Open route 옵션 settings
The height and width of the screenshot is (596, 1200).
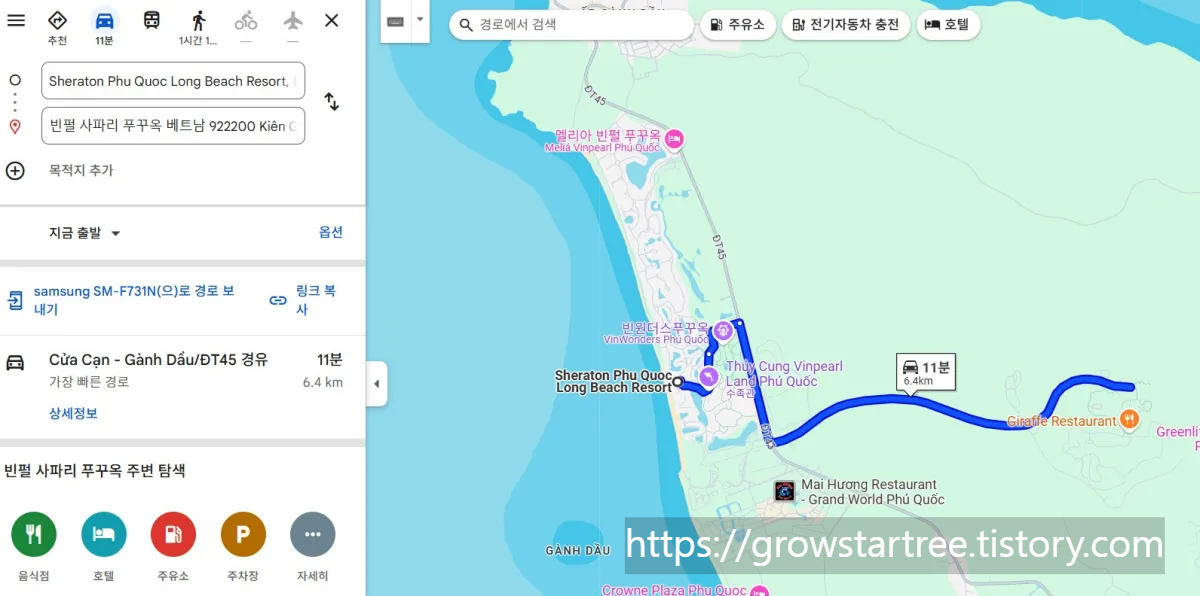(x=331, y=232)
